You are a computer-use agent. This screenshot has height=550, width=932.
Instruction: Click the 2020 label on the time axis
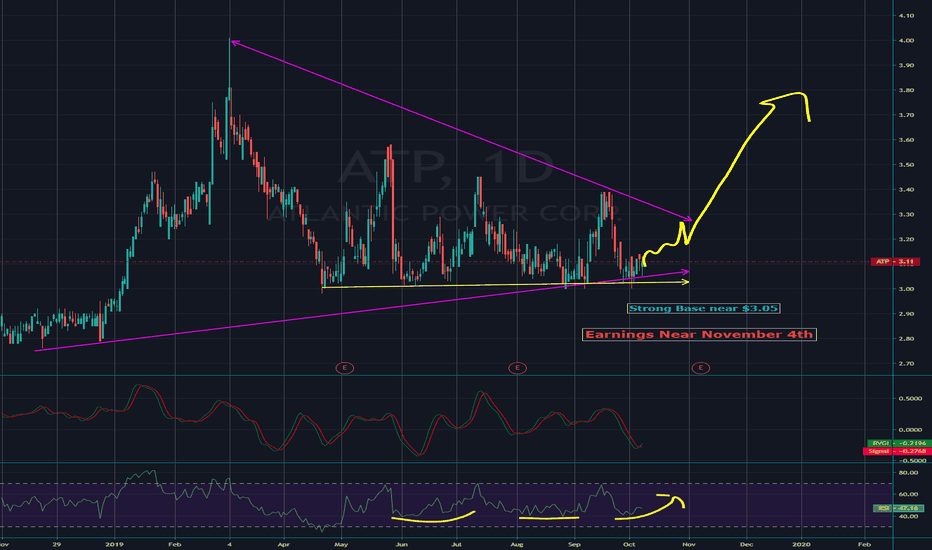801,544
